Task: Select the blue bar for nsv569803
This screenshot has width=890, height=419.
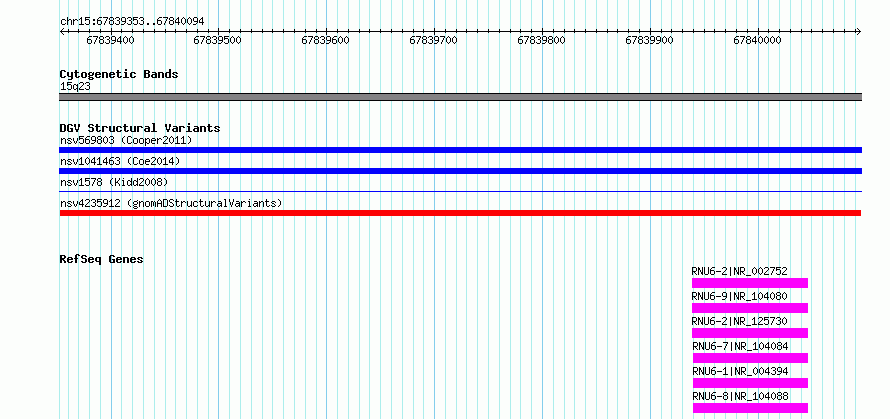Action: pyautogui.click(x=460, y=150)
